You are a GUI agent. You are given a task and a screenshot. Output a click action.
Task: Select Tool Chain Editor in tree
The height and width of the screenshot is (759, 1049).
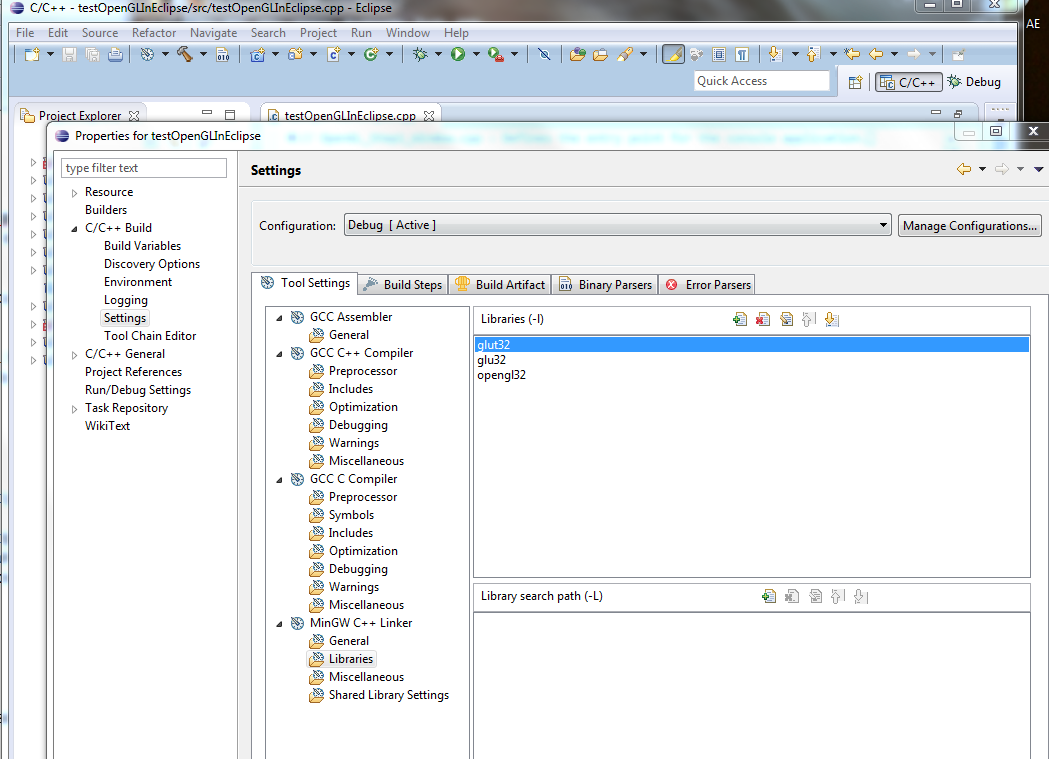click(x=150, y=336)
